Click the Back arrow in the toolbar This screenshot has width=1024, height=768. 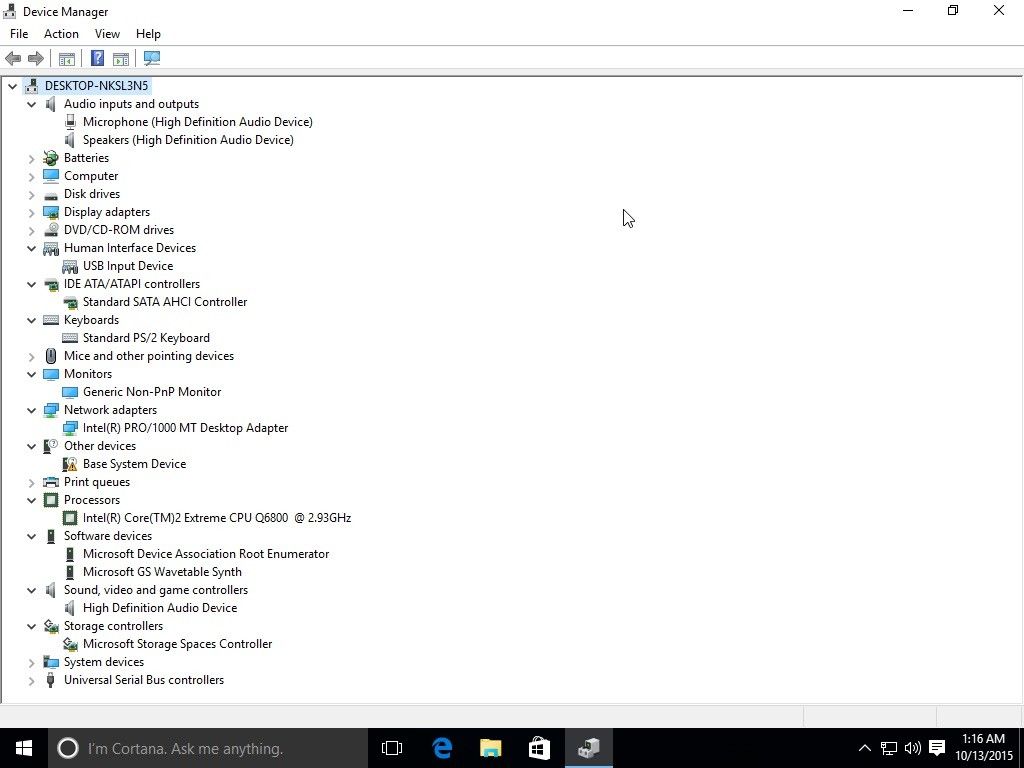[13, 59]
